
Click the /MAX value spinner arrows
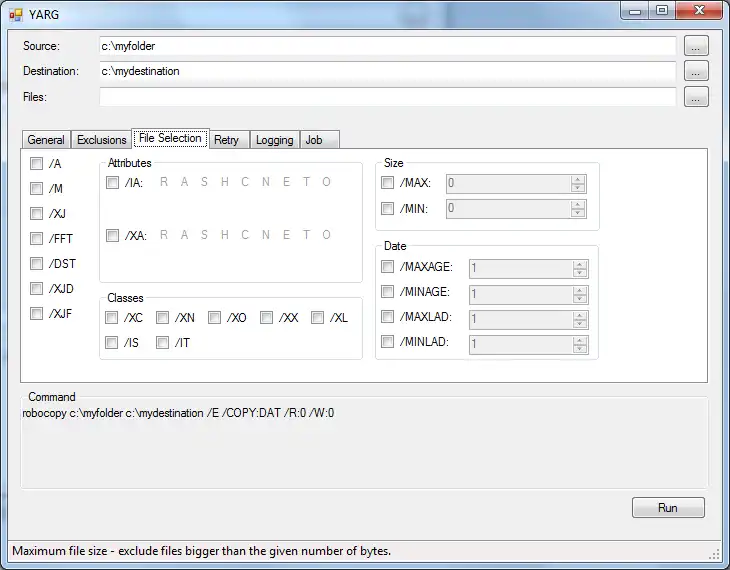(578, 183)
